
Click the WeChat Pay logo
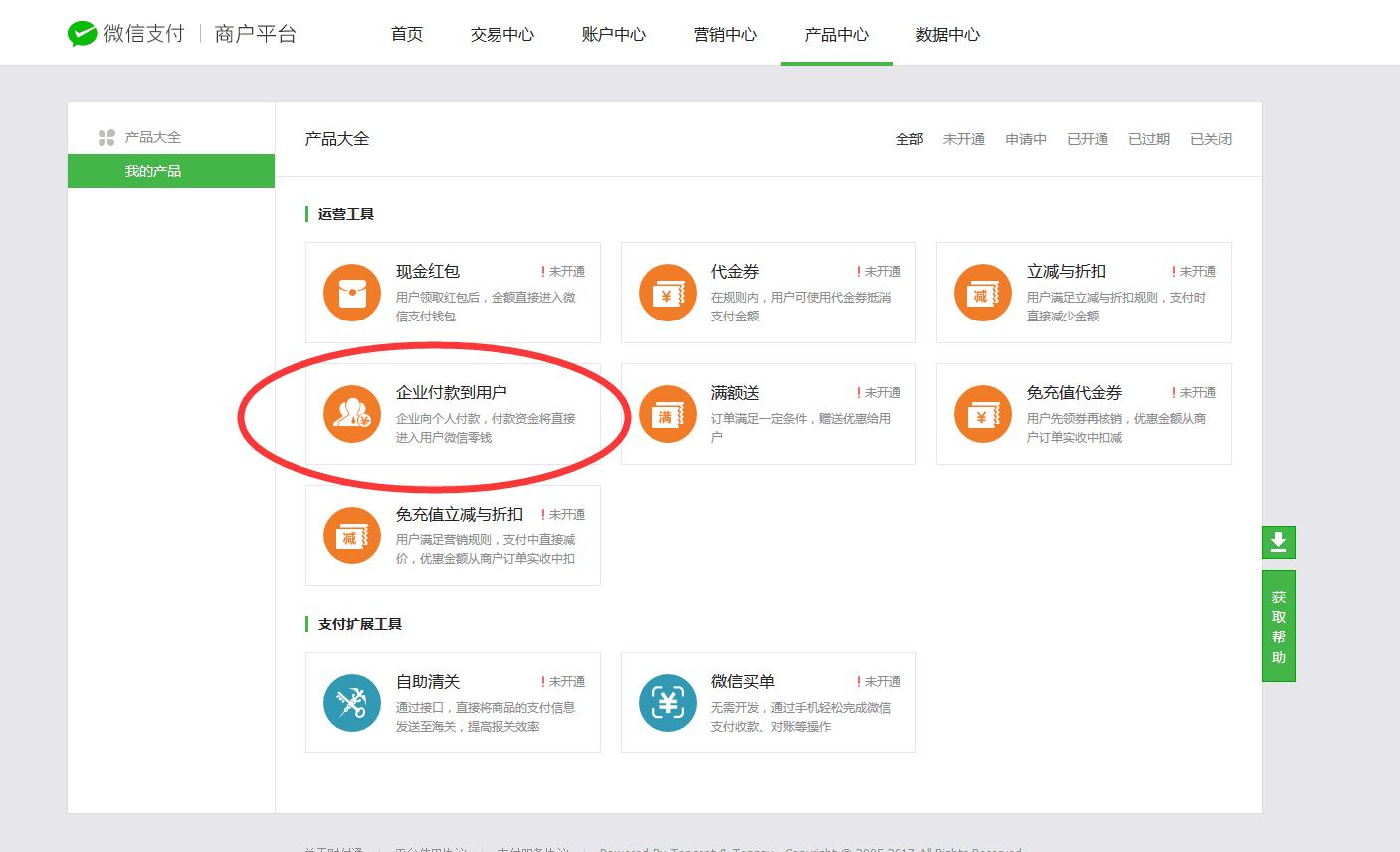click(x=82, y=32)
